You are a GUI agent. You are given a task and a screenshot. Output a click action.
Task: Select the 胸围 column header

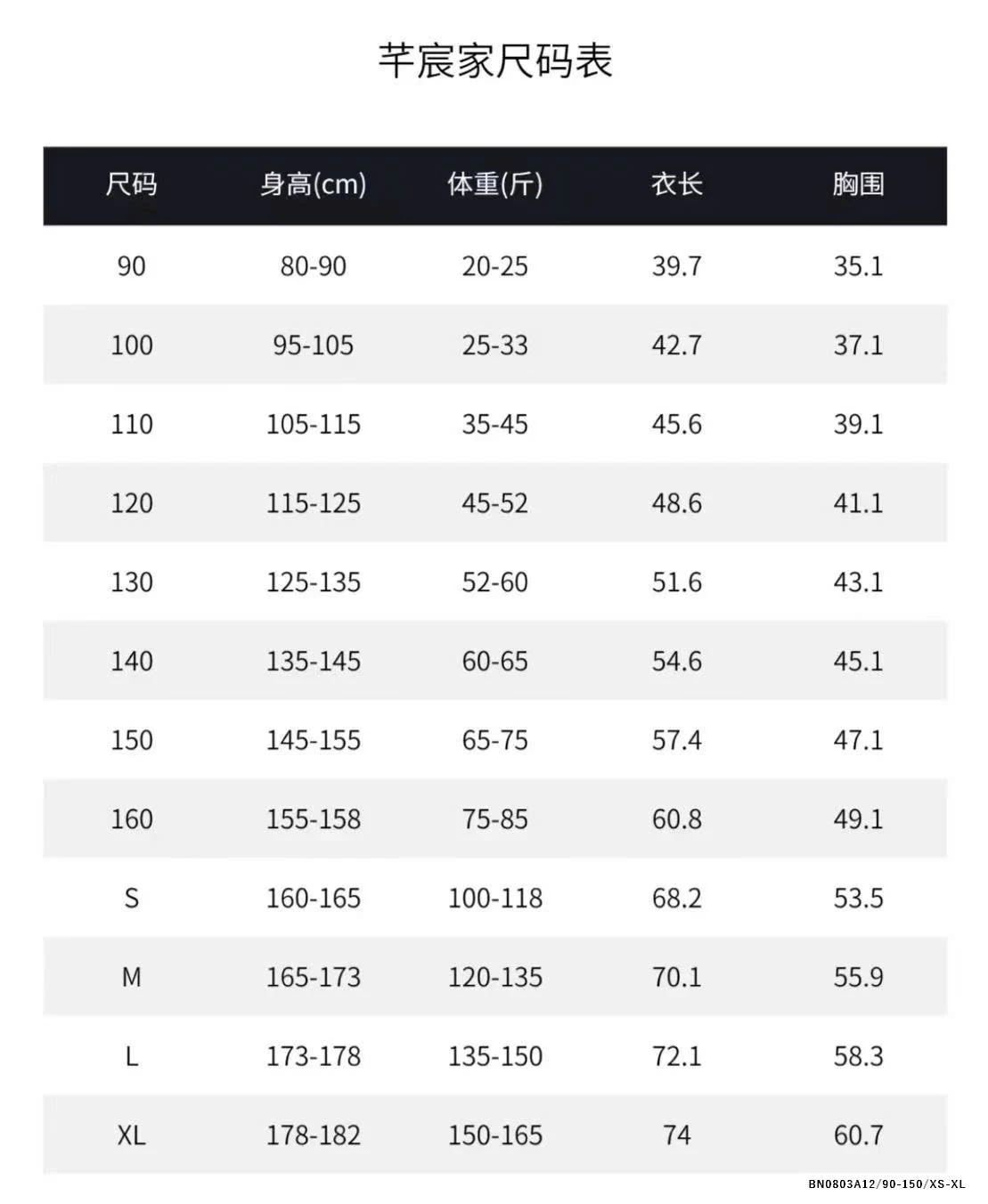pyautogui.click(x=858, y=184)
